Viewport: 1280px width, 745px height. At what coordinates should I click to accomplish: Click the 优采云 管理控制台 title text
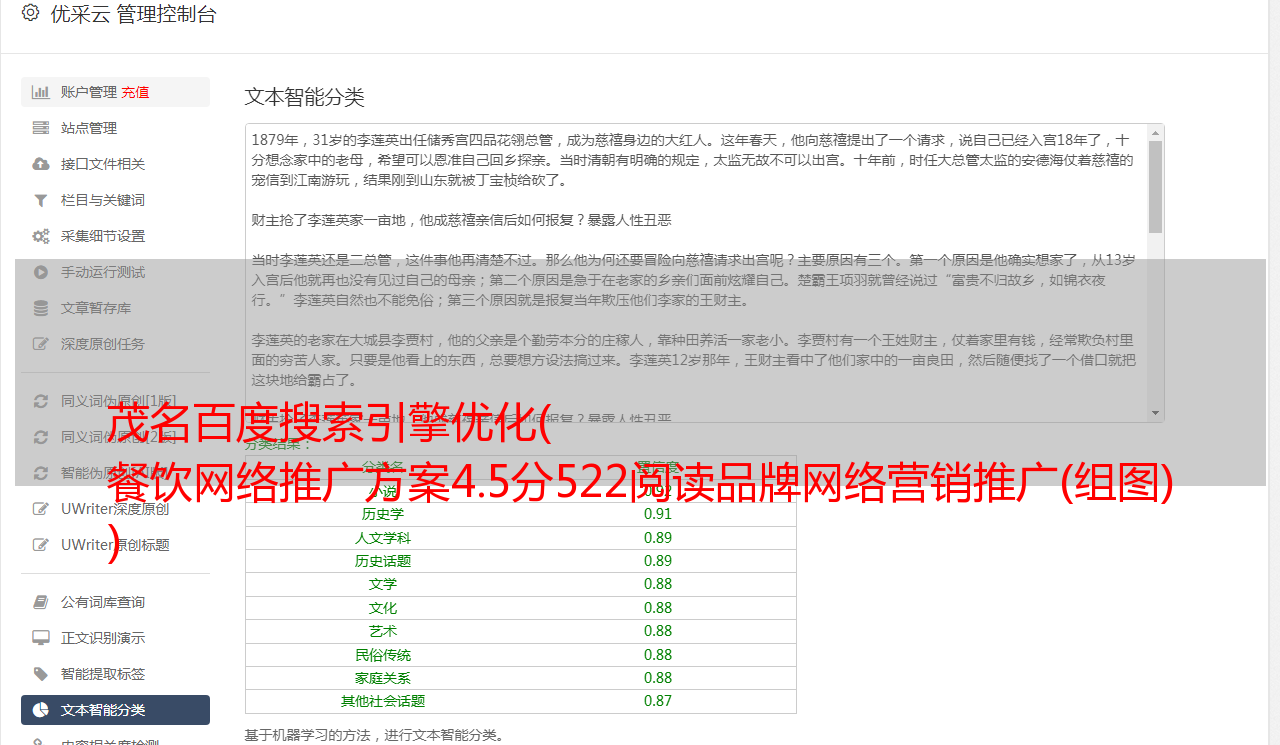coord(133,14)
